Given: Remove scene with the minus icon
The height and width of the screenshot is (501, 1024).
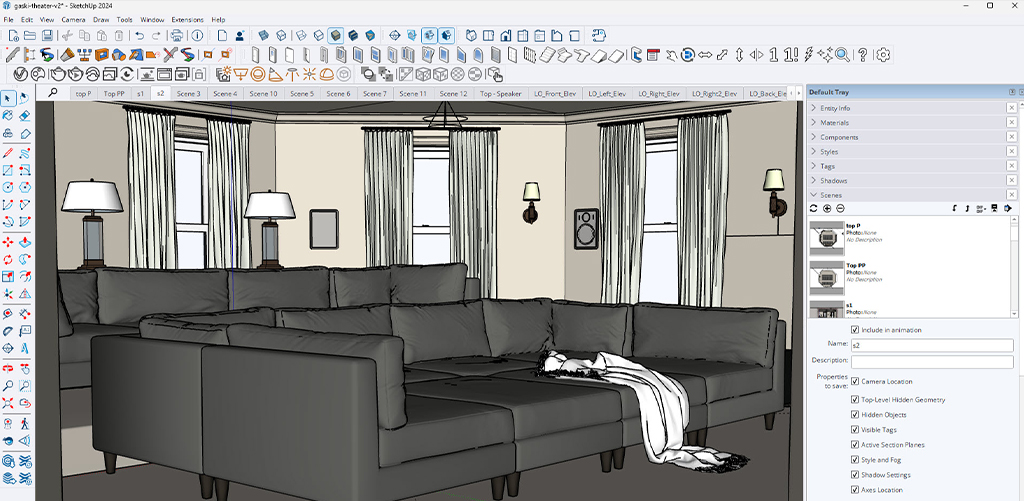Looking at the screenshot, I should click(x=840, y=208).
